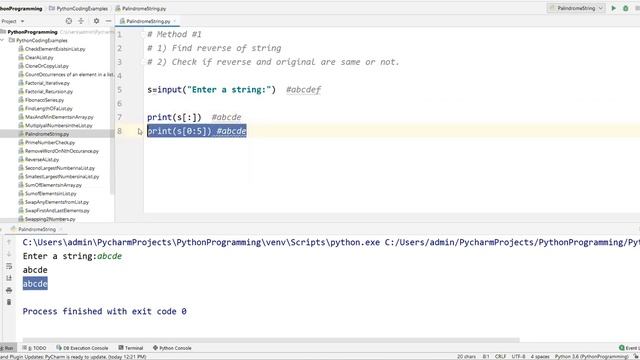Click the PyCharm update notification in status bar
The image size is (640, 360).
pyautogui.click(x=73, y=357)
